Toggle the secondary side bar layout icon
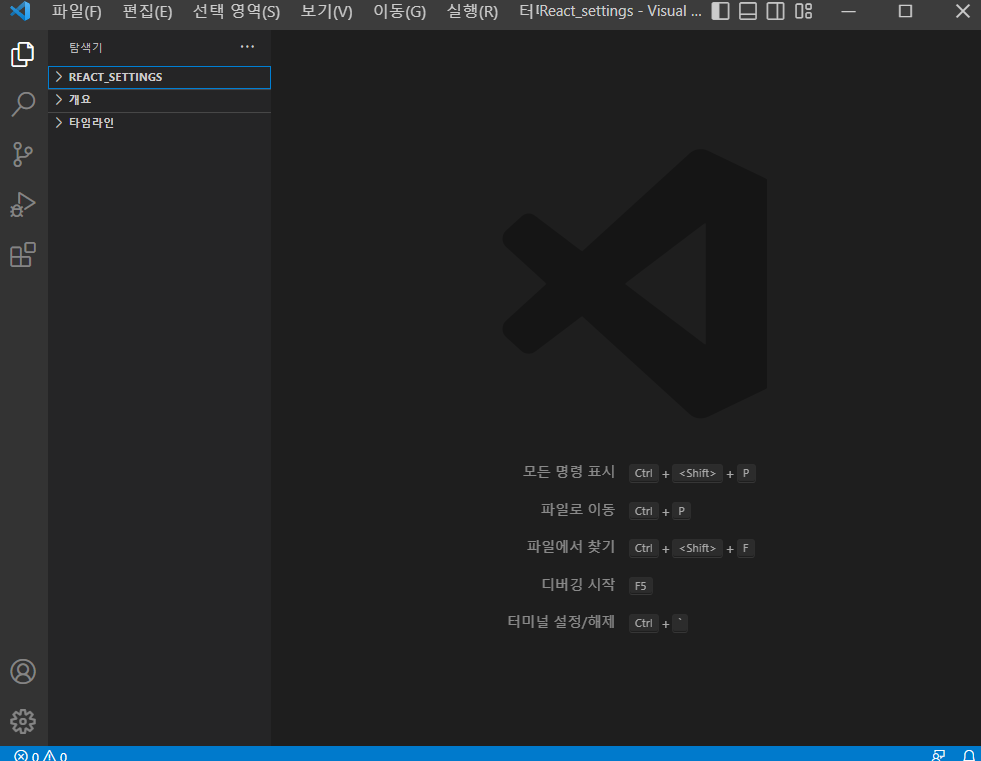Screen dimensions: 981x761 pos(775,11)
